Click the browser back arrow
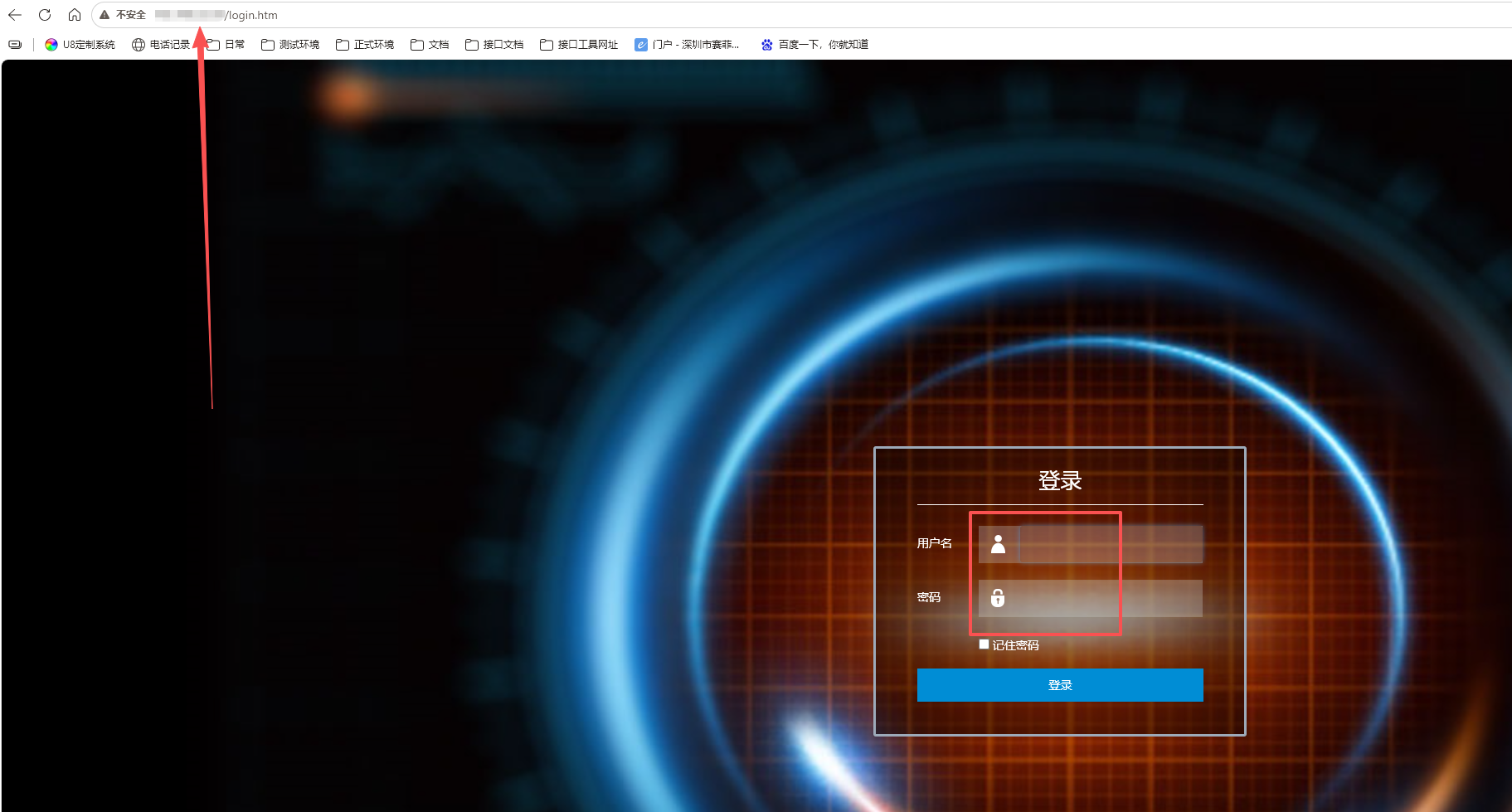This screenshot has width=1512, height=812. click(15, 15)
